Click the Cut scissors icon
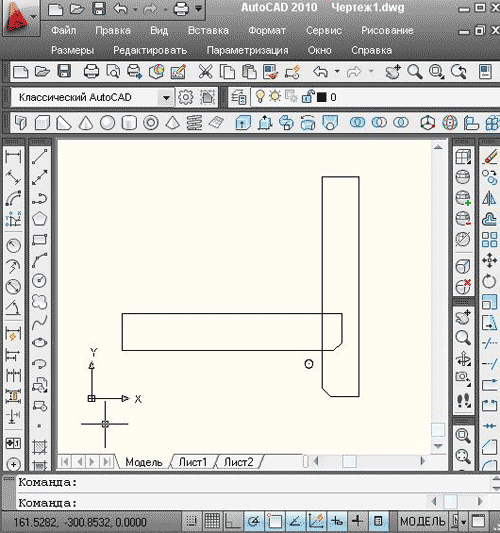This screenshot has height=533, width=500. point(205,72)
